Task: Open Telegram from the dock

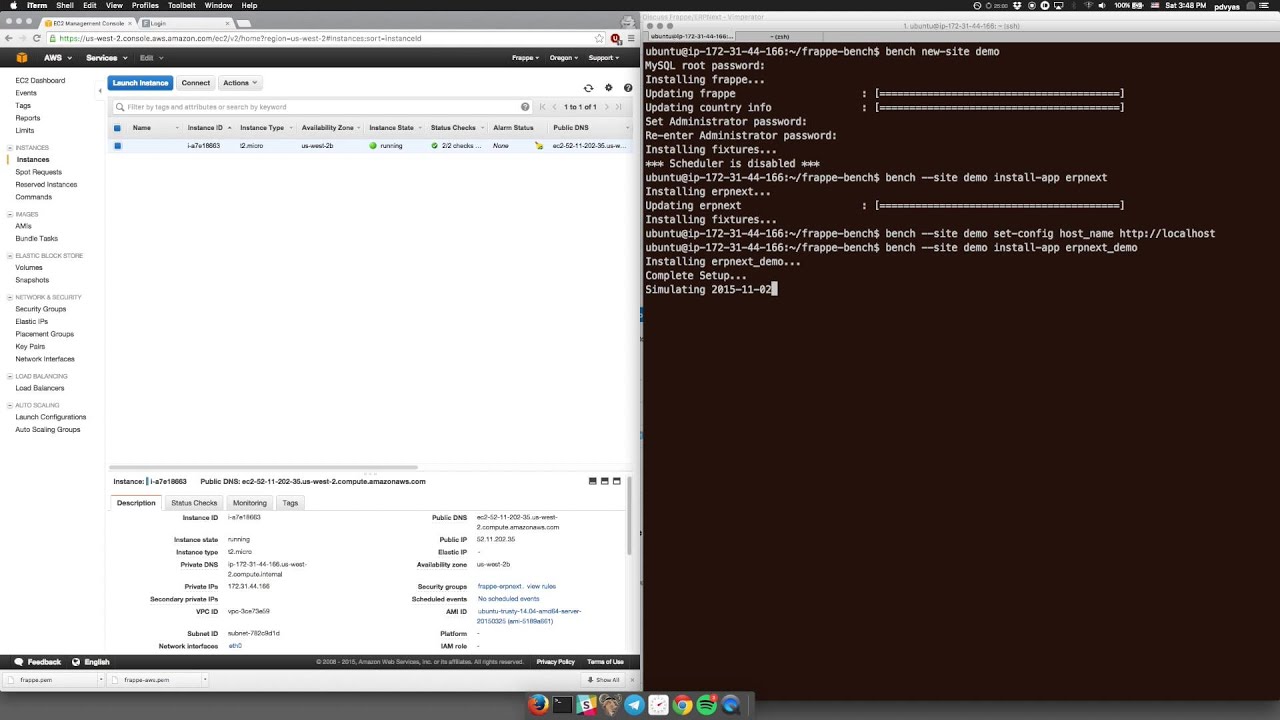Action: [x=634, y=705]
